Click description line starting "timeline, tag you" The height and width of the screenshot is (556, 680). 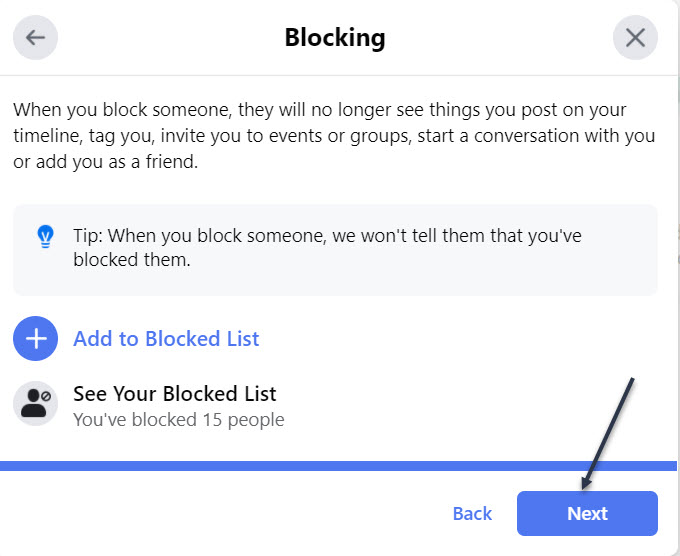click(335, 135)
